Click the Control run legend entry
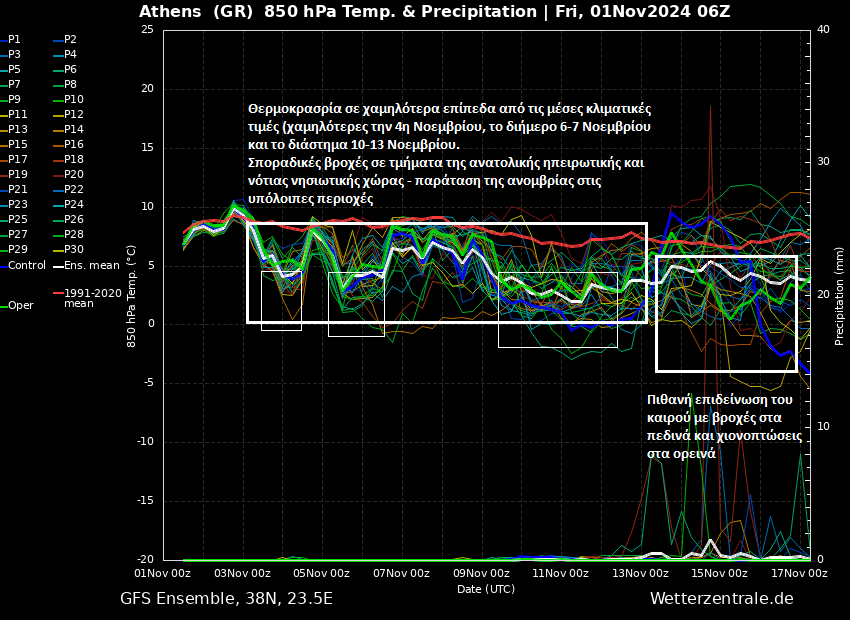 click(x=26, y=265)
